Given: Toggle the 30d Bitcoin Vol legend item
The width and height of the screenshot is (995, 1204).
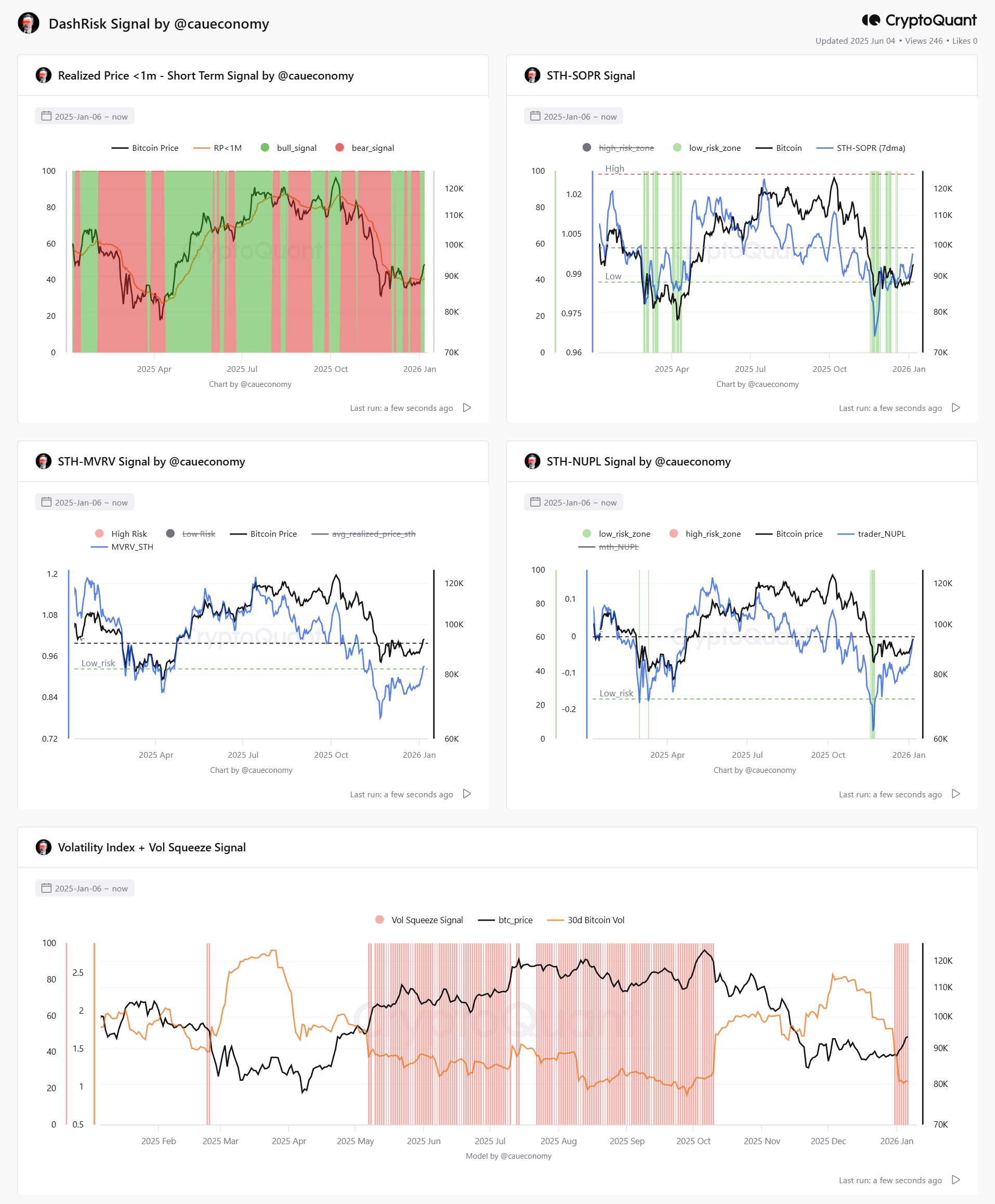Looking at the screenshot, I should 586,920.
